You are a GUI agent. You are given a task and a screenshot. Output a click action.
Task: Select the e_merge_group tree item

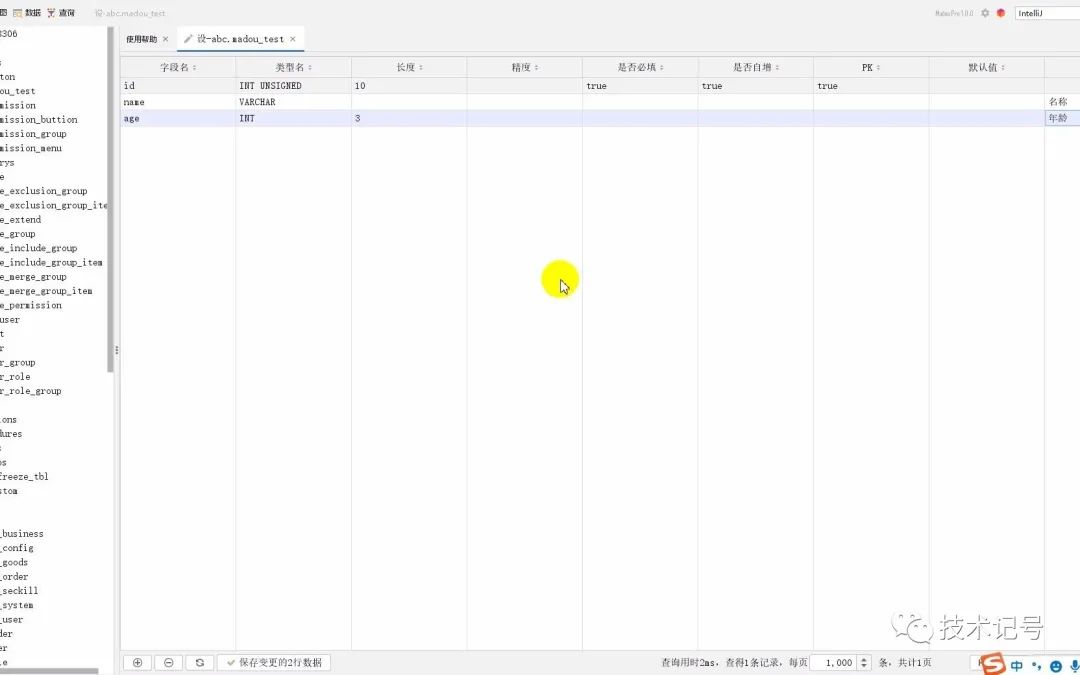click(33, 277)
